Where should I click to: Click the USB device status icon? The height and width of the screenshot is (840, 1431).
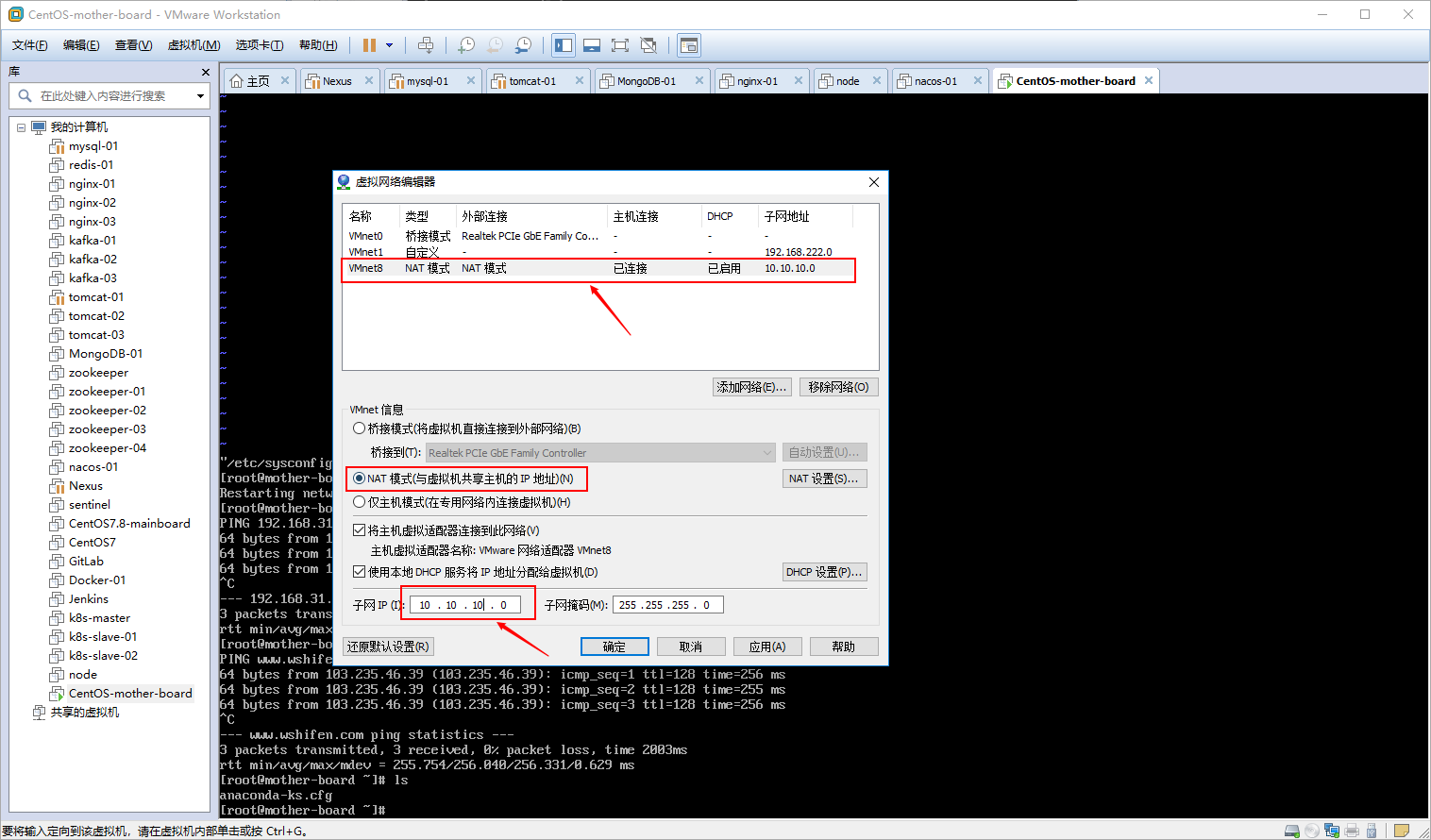1372,832
